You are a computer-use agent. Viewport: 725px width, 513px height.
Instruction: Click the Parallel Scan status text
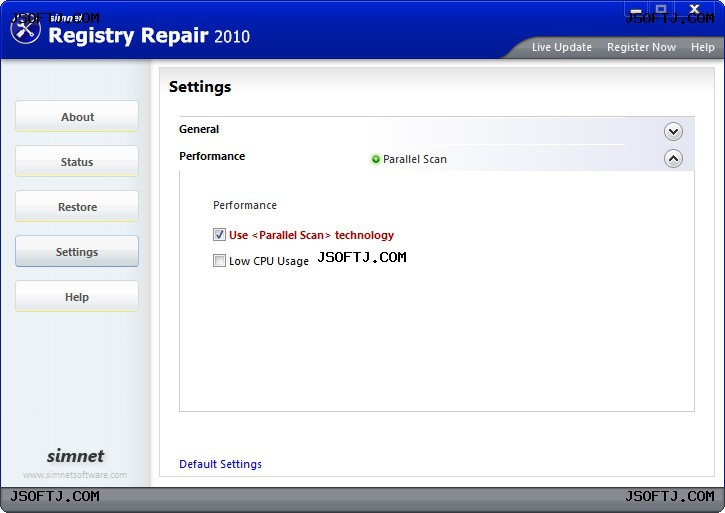click(415, 159)
